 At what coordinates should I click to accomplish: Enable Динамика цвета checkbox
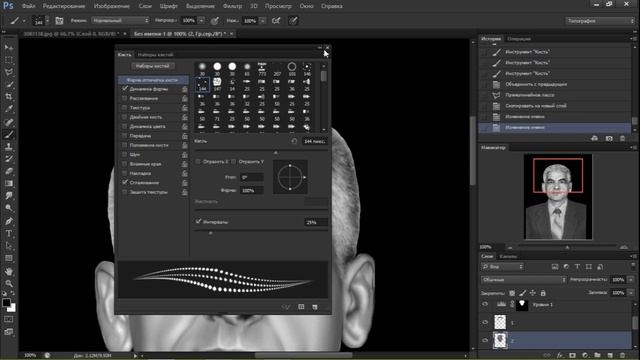point(124,127)
